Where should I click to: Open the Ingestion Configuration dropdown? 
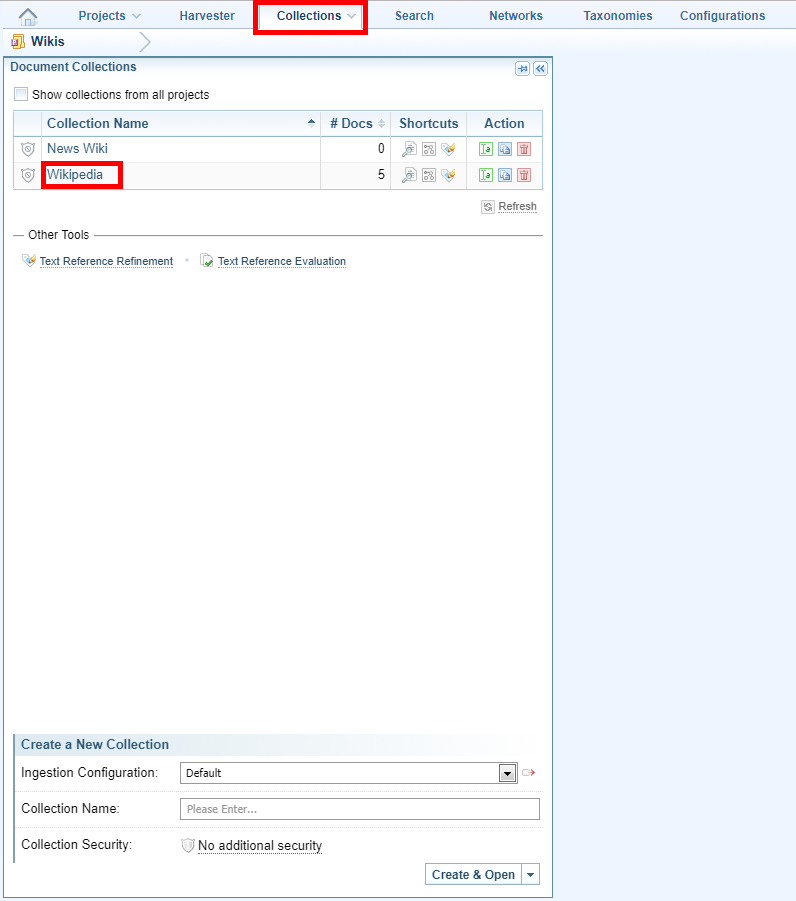(x=507, y=773)
